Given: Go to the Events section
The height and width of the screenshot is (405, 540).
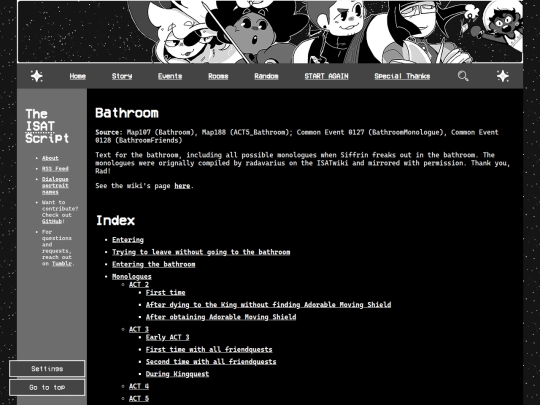Looking at the screenshot, I should (x=170, y=76).
